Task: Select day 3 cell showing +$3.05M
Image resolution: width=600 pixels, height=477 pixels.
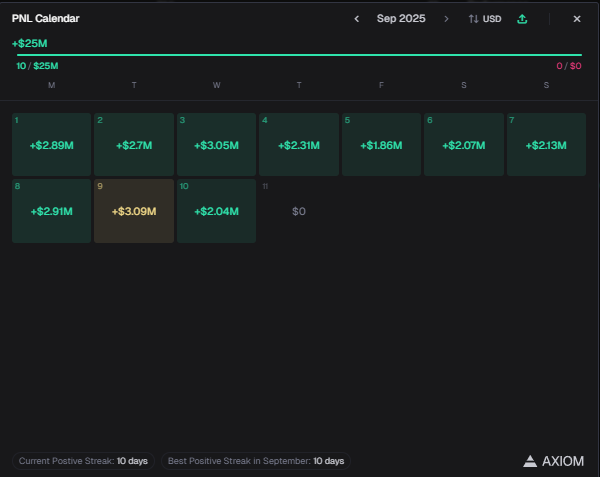Action: (216, 144)
